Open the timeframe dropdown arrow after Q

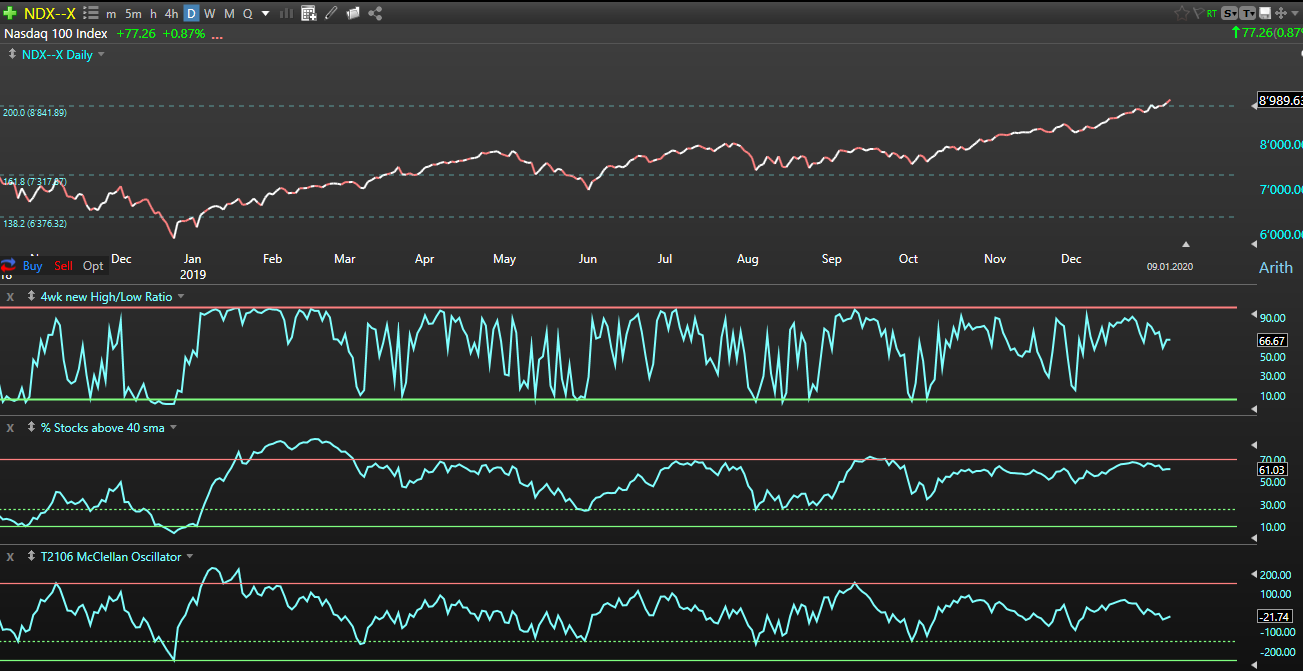265,13
